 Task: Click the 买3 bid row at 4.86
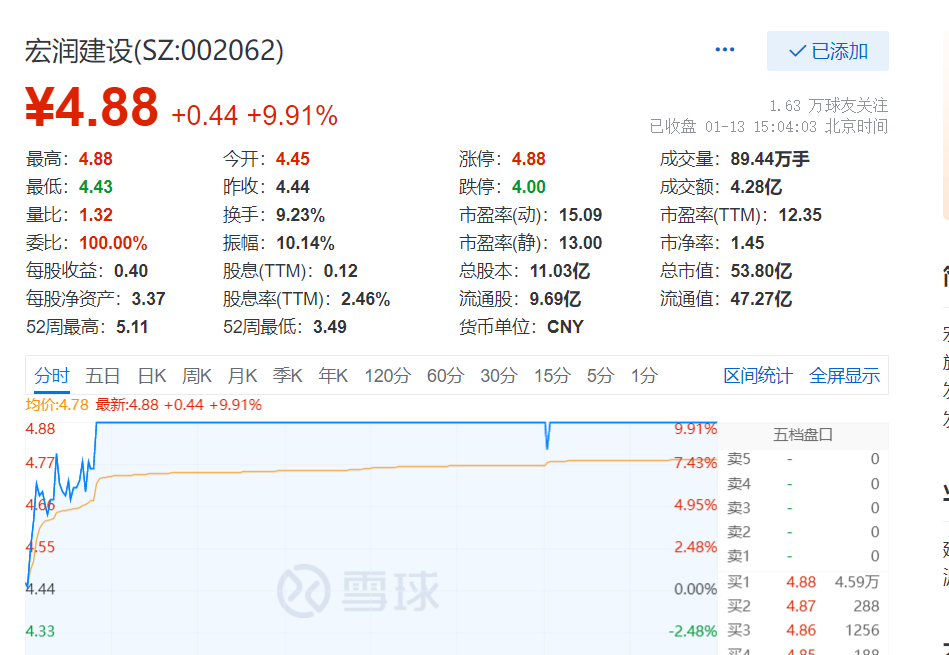[x=803, y=630]
